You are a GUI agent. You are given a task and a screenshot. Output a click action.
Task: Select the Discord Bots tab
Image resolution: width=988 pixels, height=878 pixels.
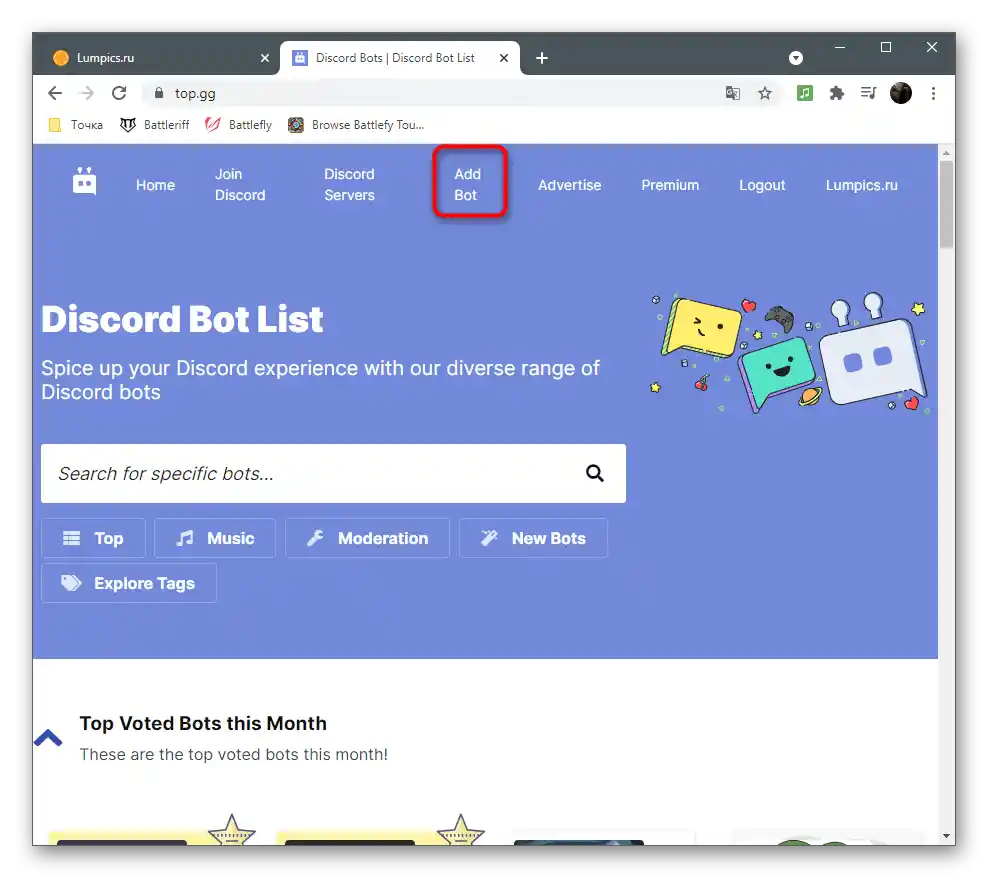[x=399, y=58]
